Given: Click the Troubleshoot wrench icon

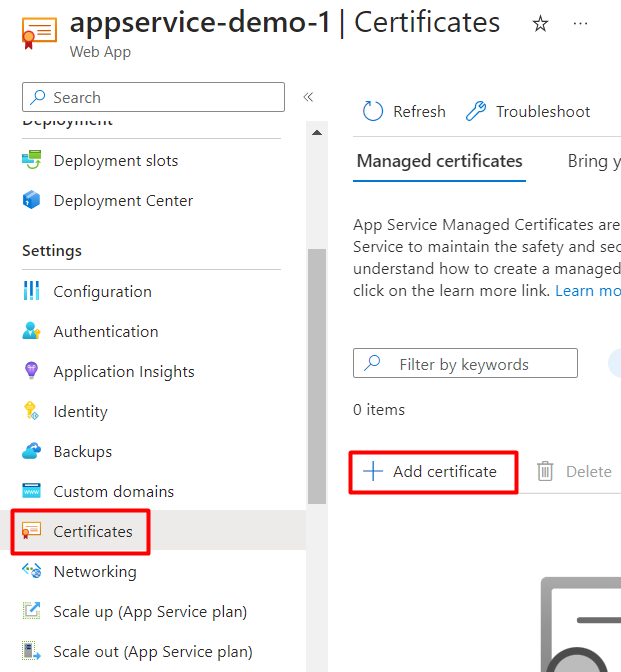Looking at the screenshot, I should pyautogui.click(x=476, y=111).
